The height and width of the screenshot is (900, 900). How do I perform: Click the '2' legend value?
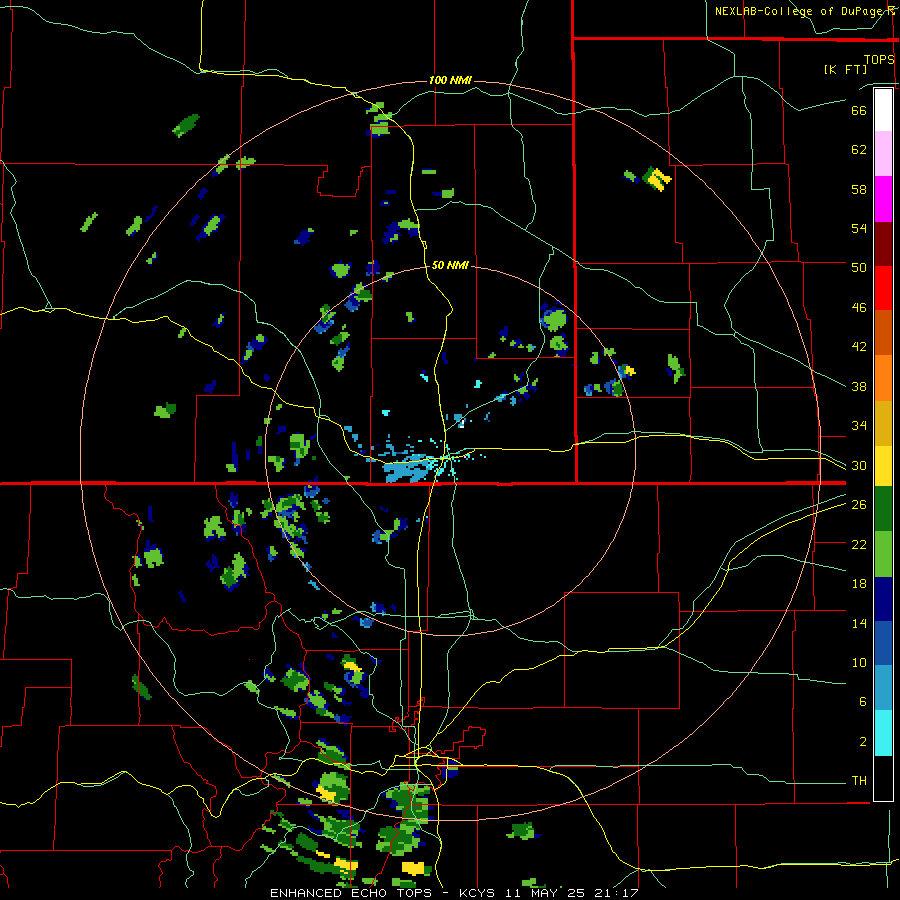point(863,742)
